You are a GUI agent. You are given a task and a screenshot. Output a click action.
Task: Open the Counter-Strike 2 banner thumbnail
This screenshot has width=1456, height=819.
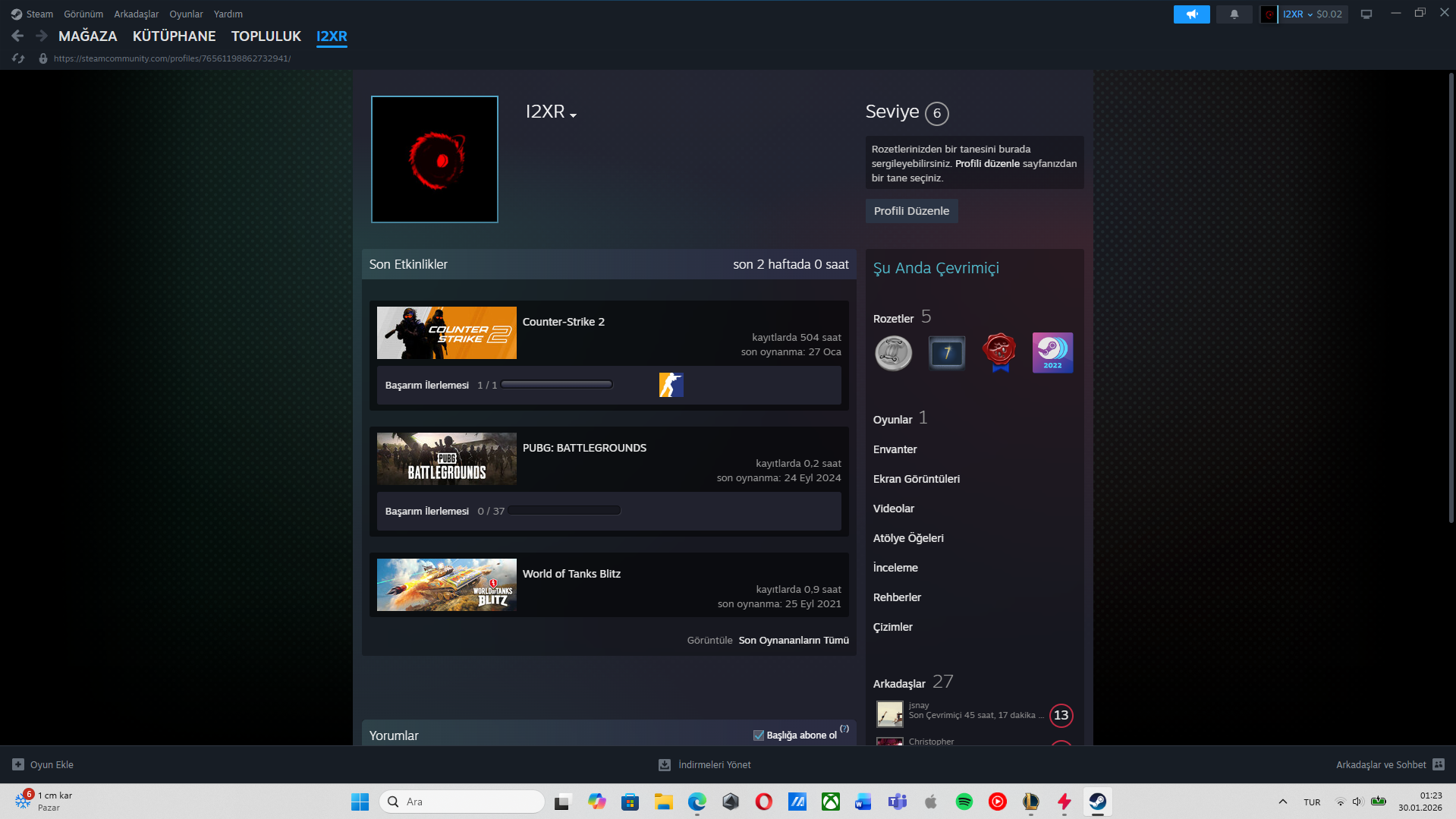447,333
